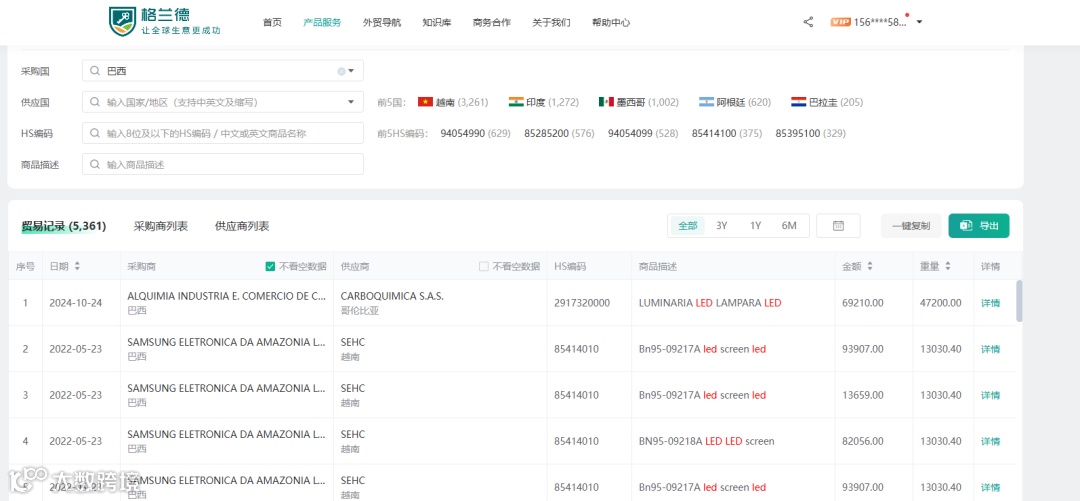Open the account dropdown arrow
1080x501 pixels.
point(919,22)
